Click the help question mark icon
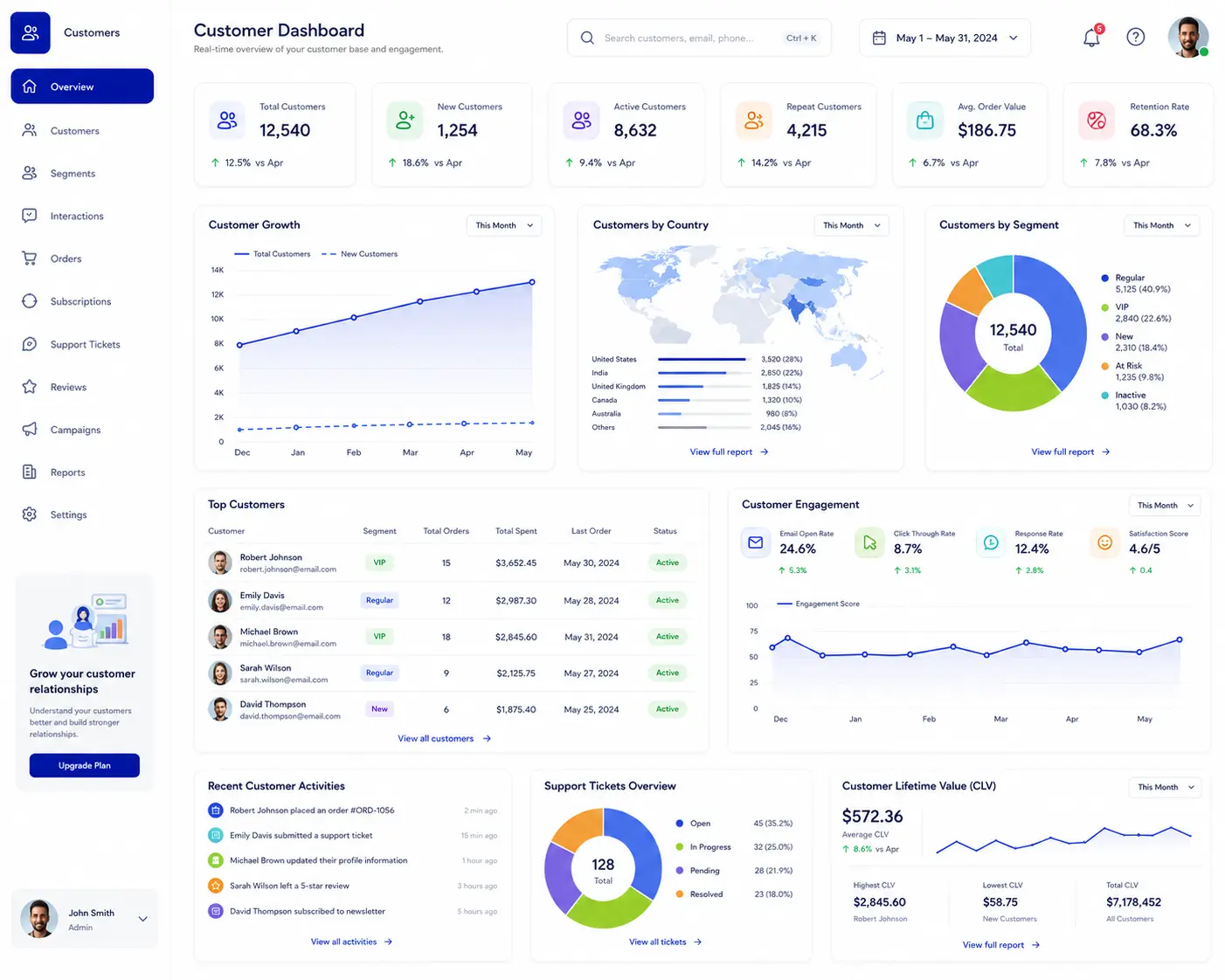1225x980 pixels. coord(1135,37)
